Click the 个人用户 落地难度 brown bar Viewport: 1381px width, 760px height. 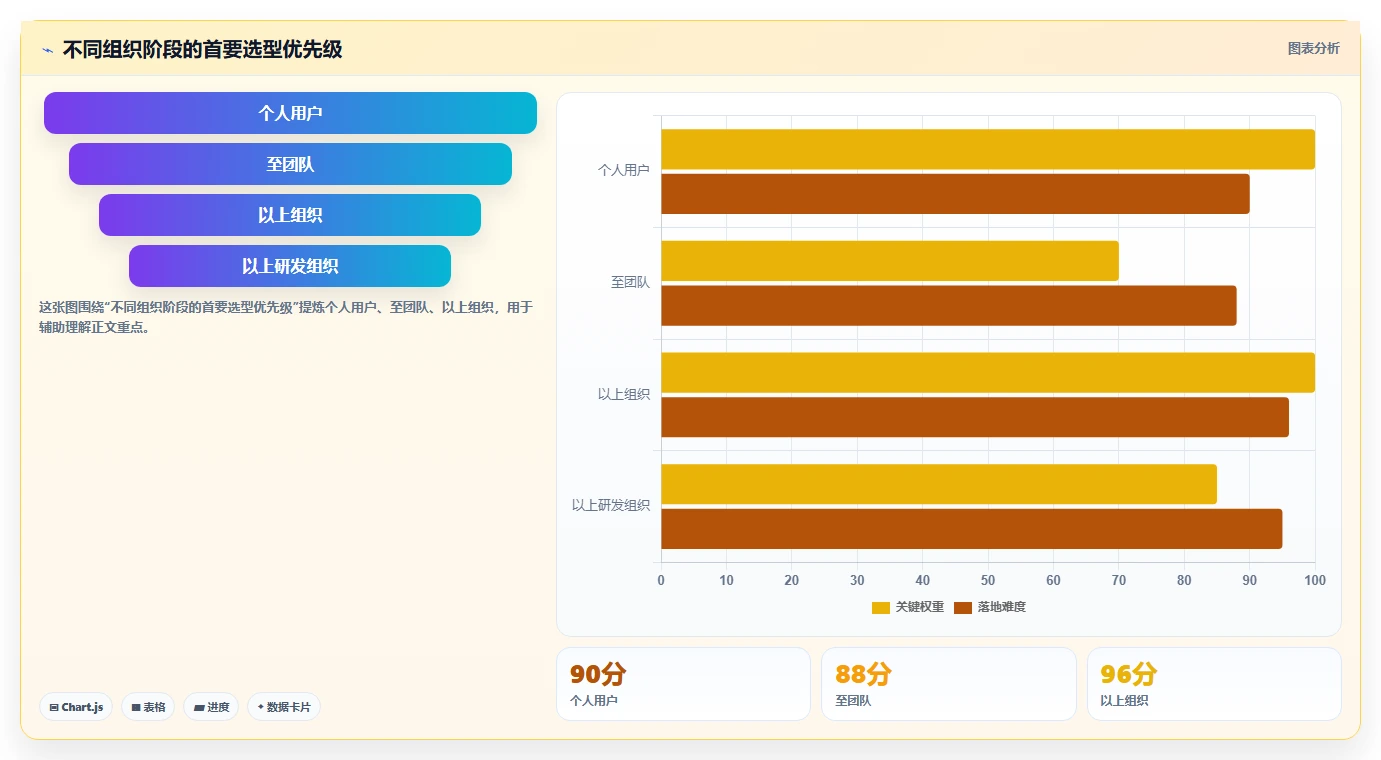pyautogui.click(x=955, y=194)
